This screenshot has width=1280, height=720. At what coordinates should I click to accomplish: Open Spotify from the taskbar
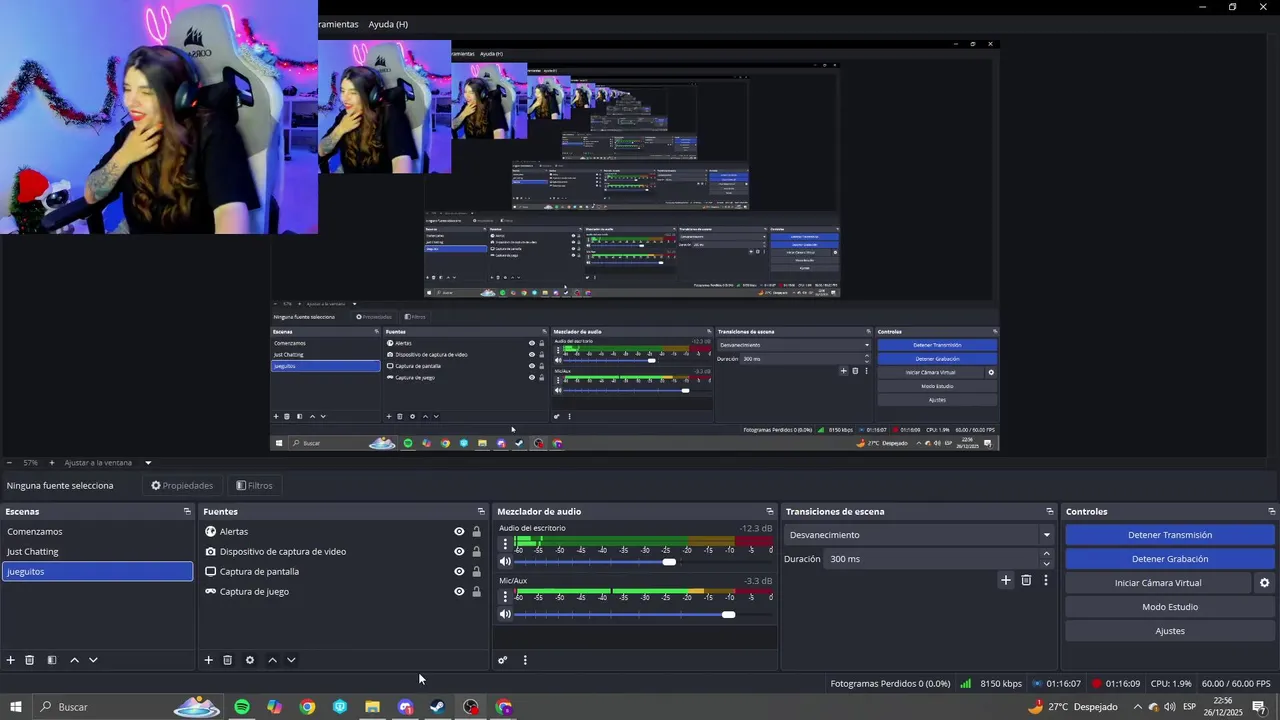pos(242,707)
